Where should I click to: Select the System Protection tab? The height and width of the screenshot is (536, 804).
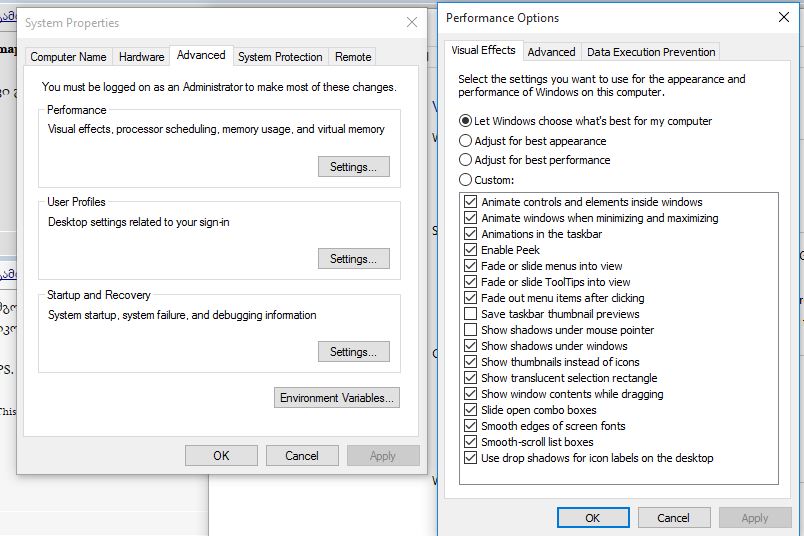pyautogui.click(x=280, y=57)
